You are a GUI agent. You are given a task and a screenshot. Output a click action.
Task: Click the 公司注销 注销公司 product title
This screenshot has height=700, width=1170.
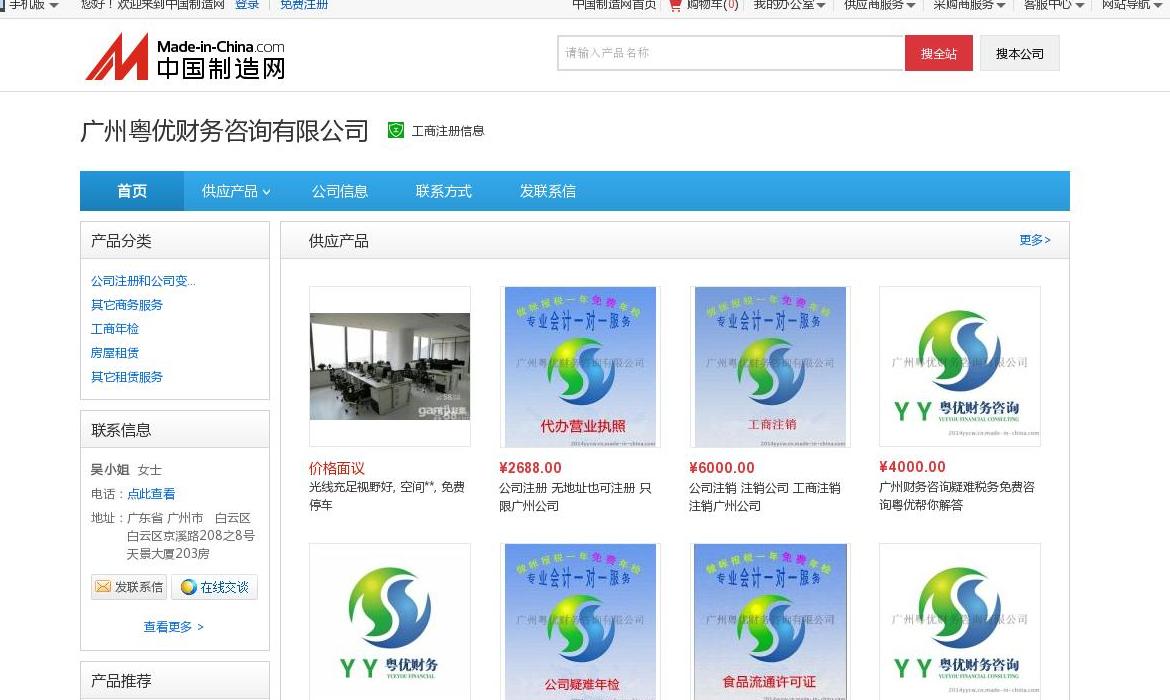click(x=765, y=496)
